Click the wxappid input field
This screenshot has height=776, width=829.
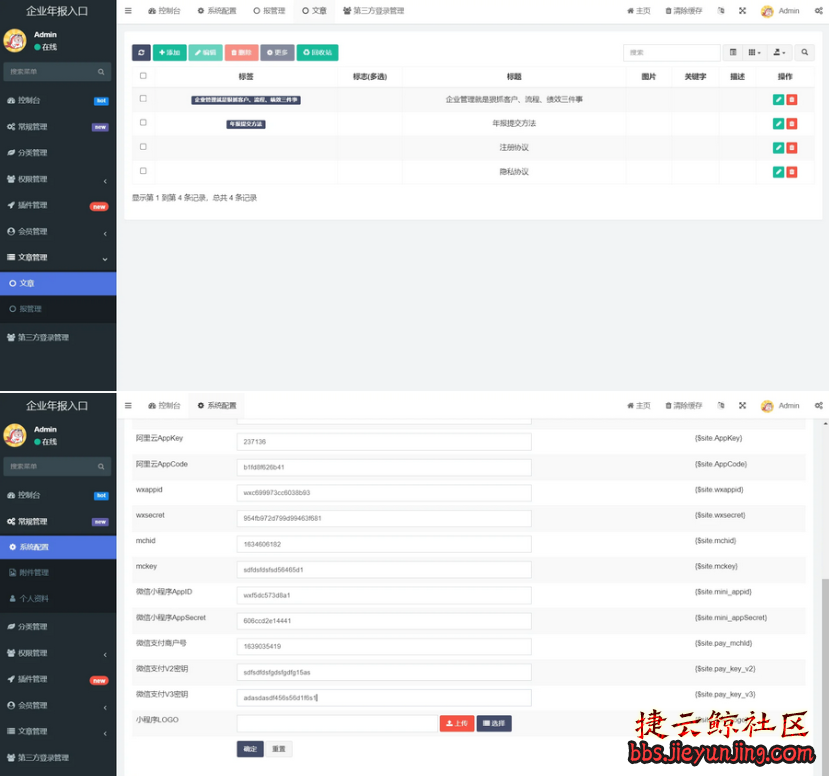point(384,493)
